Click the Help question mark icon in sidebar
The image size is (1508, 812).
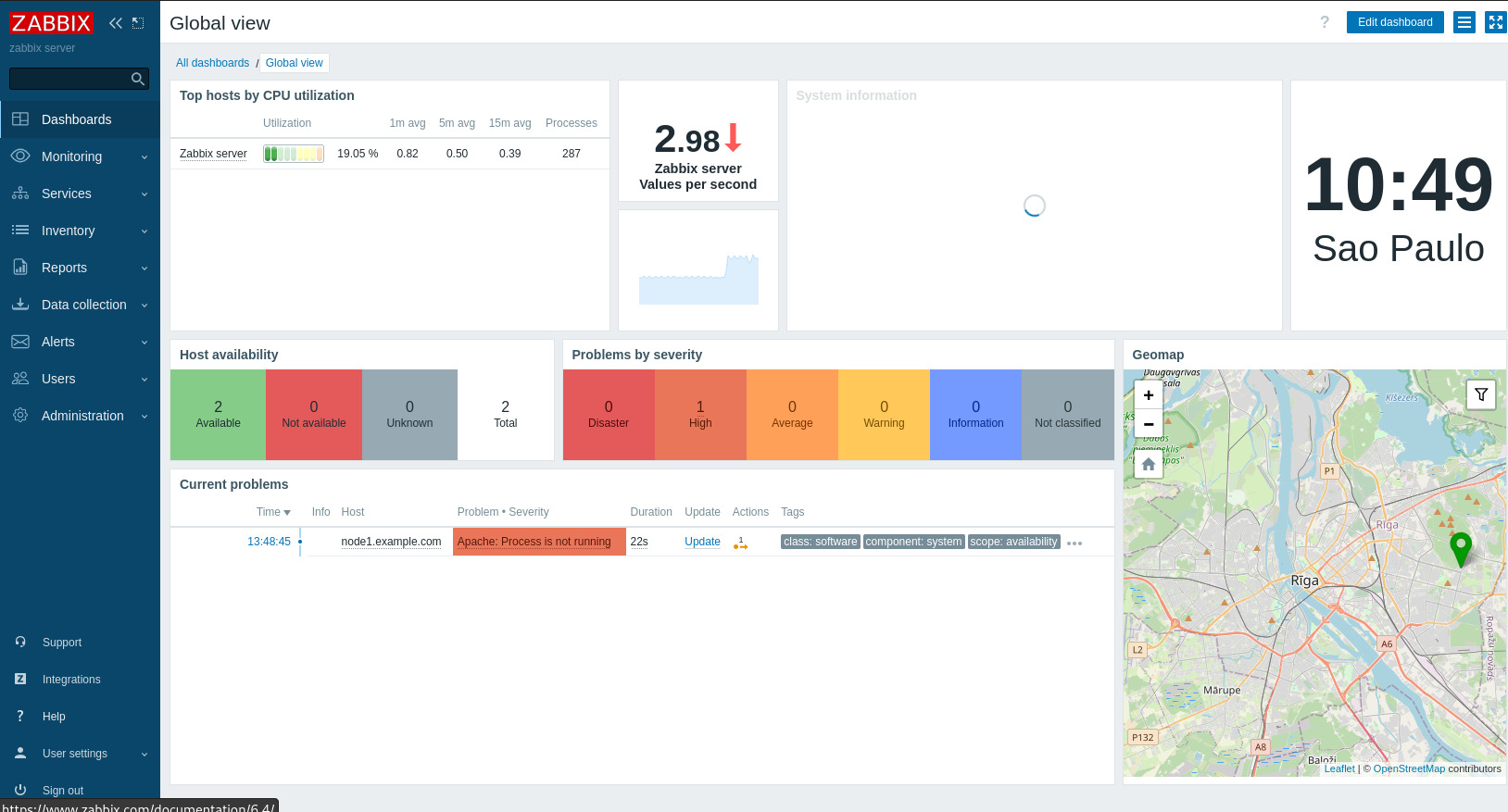click(x=20, y=716)
